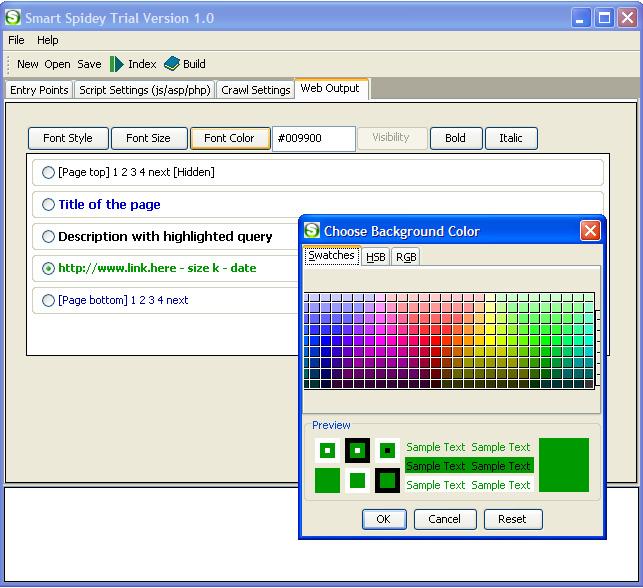Image resolution: width=643 pixels, height=588 pixels.
Task: Click the Build book icon
Action: point(172,64)
